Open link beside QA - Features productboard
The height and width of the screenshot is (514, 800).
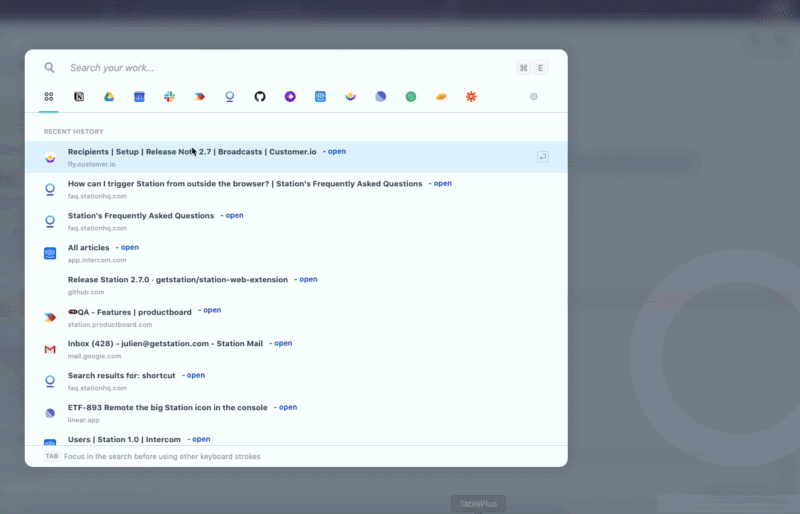pyautogui.click(x=212, y=310)
